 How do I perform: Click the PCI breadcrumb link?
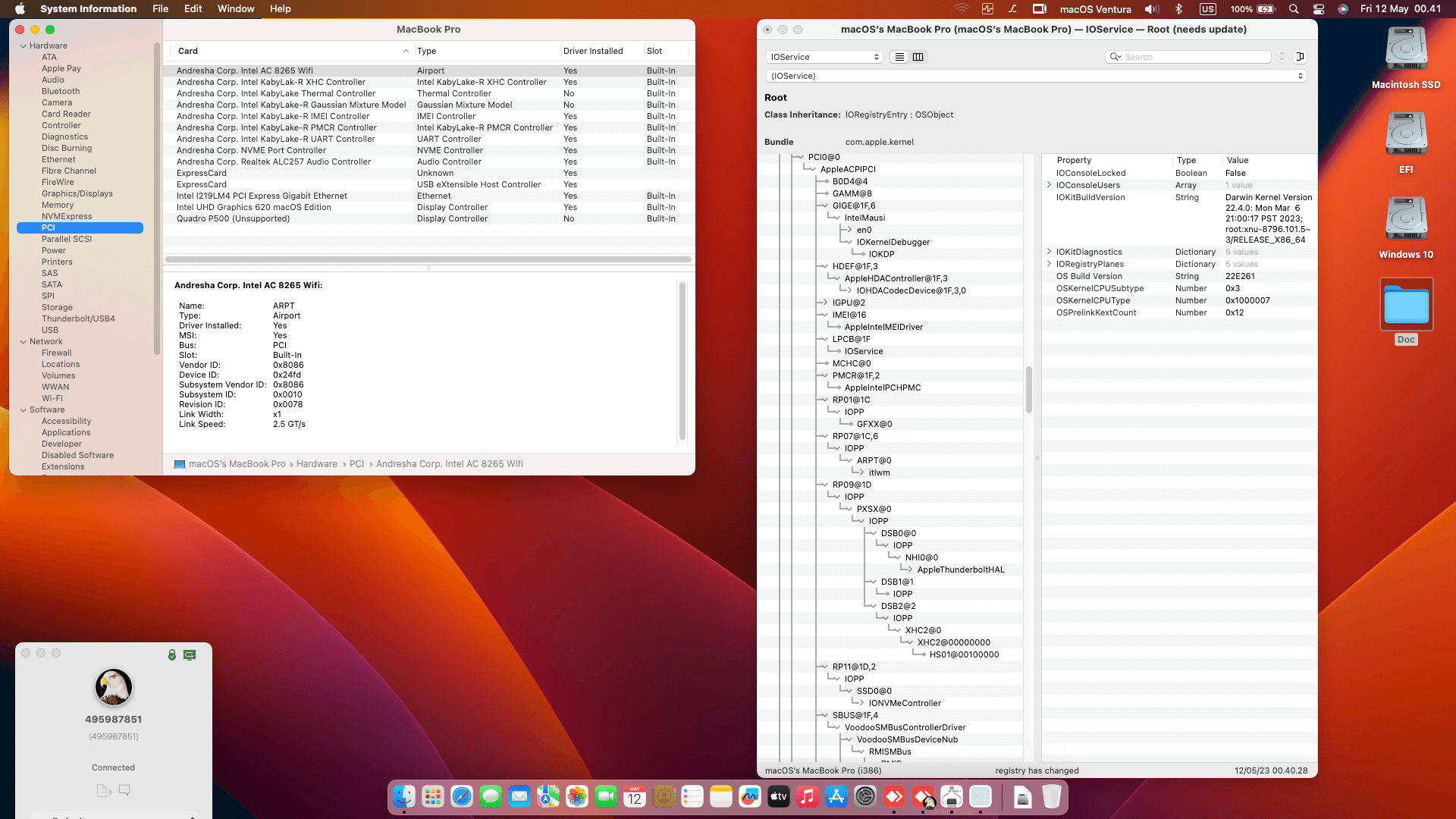[357, 463]
